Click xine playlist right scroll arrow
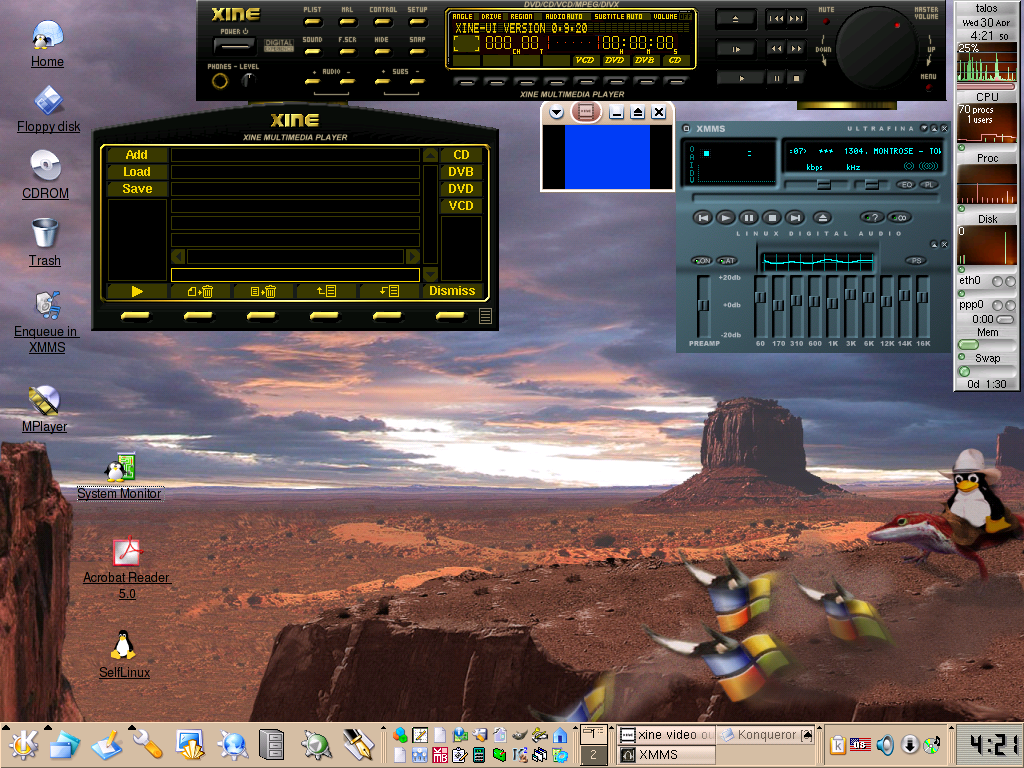This screenshot has width=1024, height=768. pyautogui.click(x=413, y=257)
